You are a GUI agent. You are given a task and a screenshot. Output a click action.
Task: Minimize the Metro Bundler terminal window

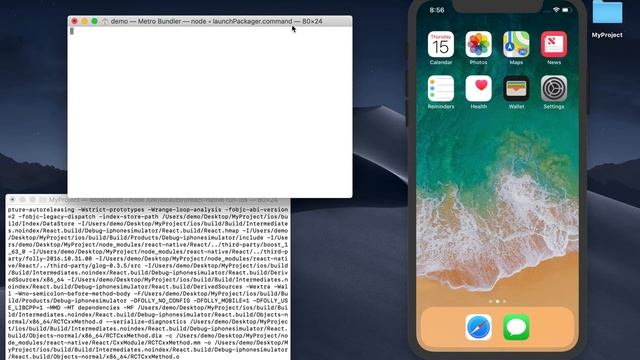coord(84,21)
